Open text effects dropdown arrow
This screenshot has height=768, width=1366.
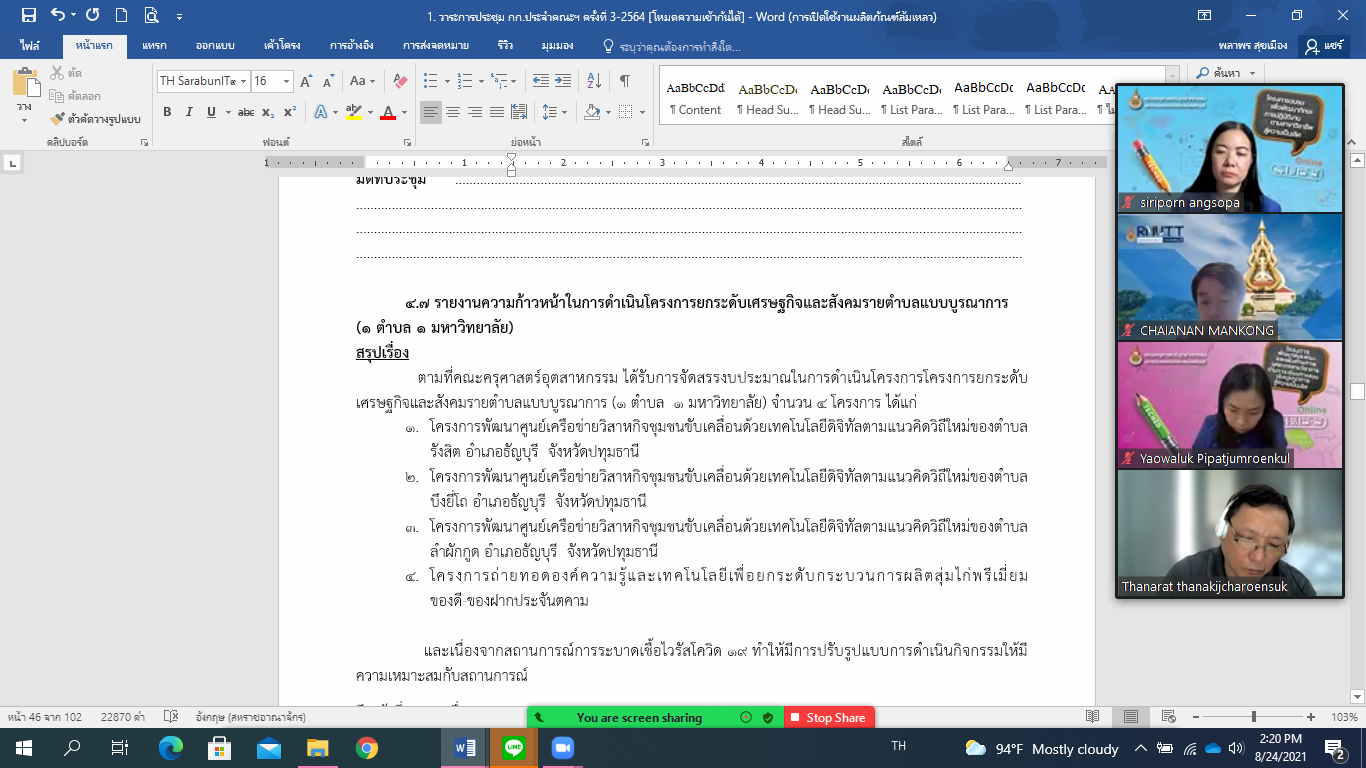334,112
